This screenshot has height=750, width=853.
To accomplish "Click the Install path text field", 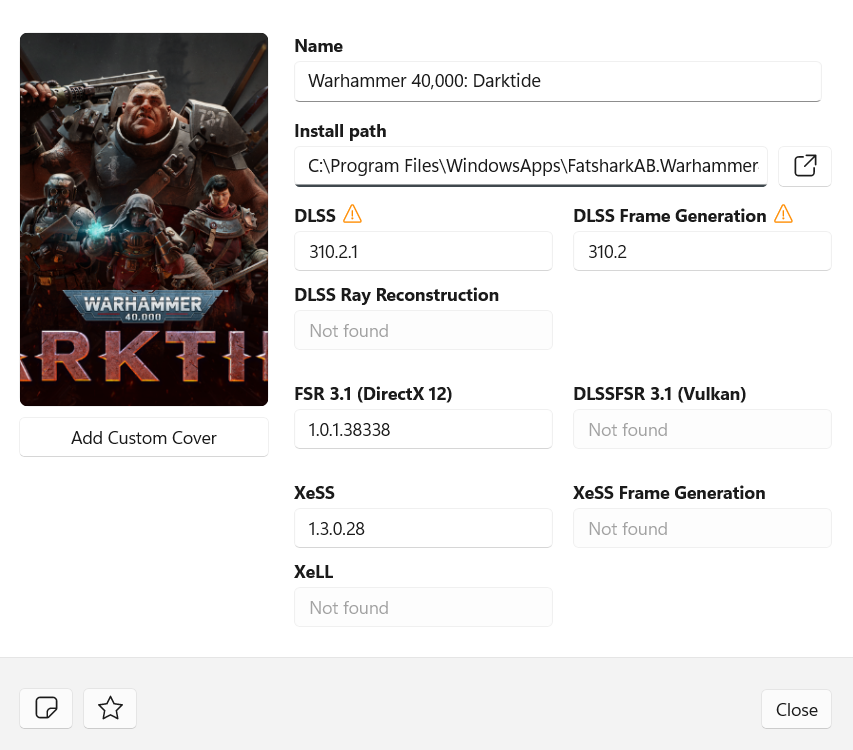I will click(x=531, y=166).
